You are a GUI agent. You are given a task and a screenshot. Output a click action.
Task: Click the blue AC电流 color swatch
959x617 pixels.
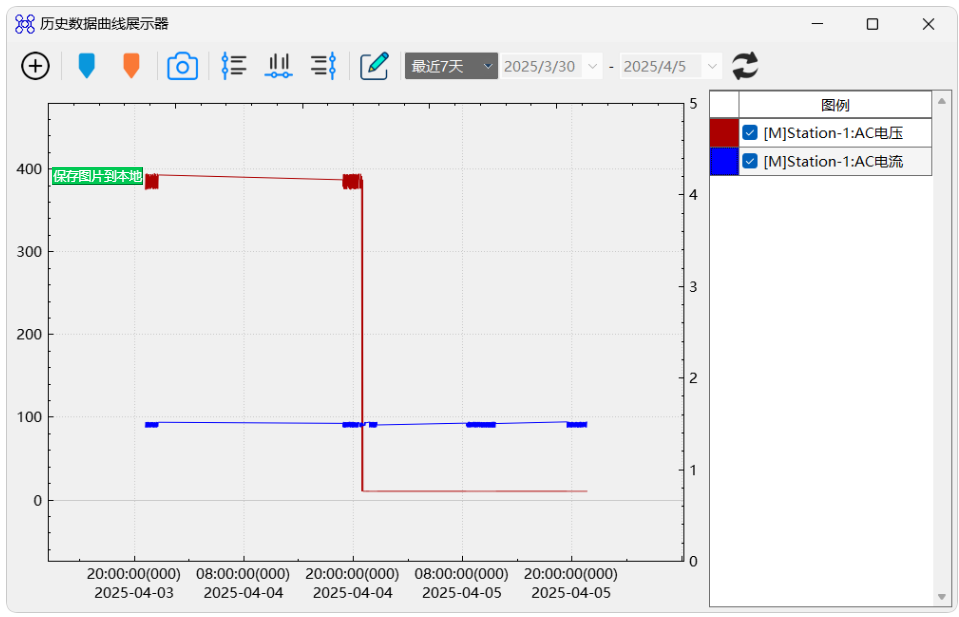724,161
